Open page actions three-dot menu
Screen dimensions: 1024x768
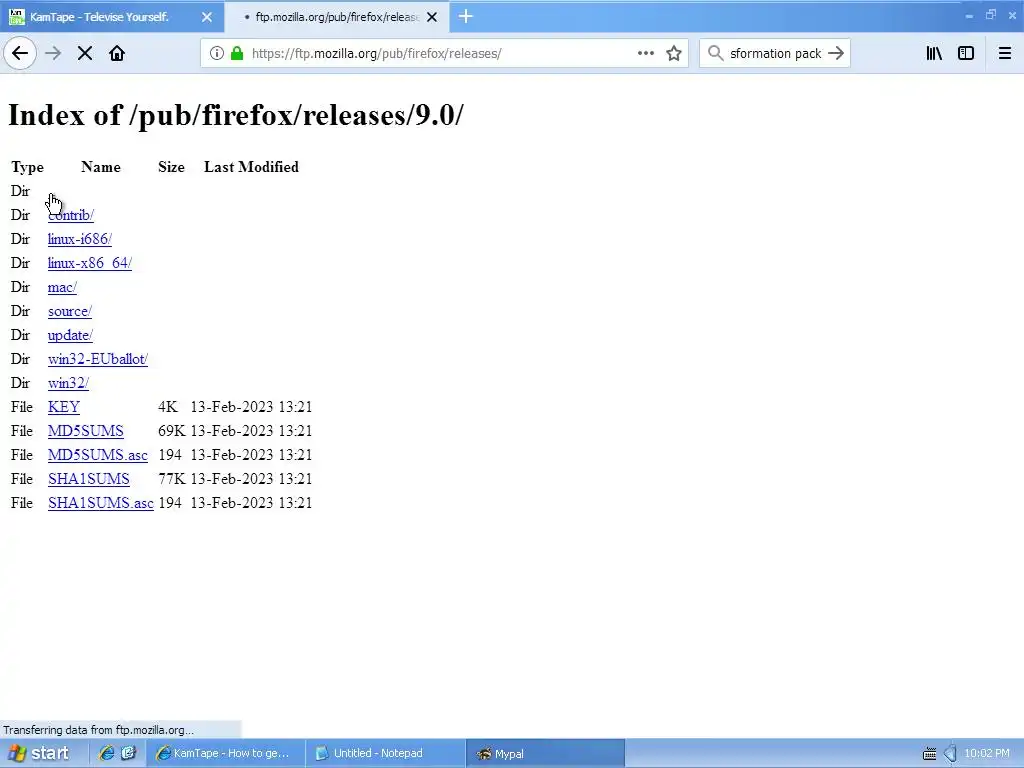pyautogui.click(x=646, y=54)
